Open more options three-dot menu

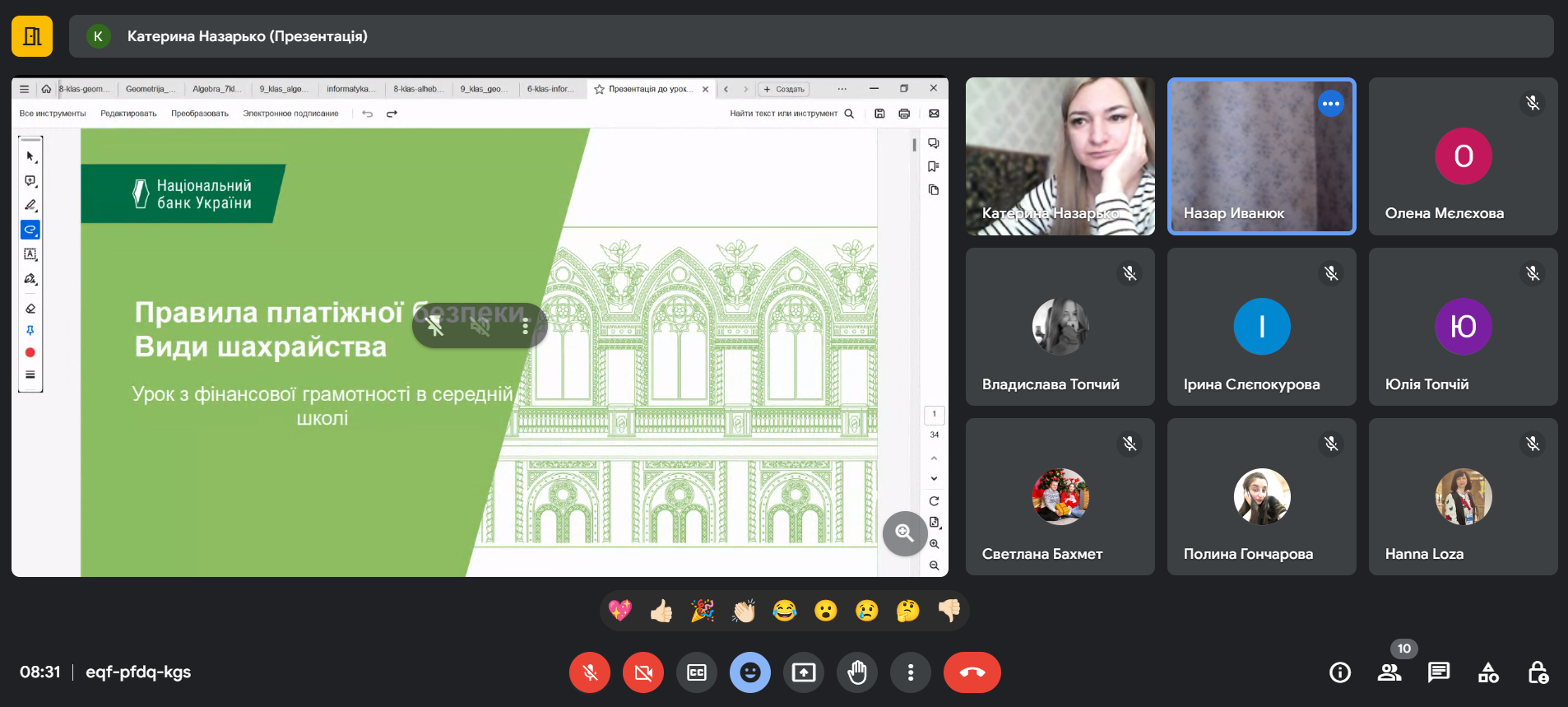click(910, 672)
